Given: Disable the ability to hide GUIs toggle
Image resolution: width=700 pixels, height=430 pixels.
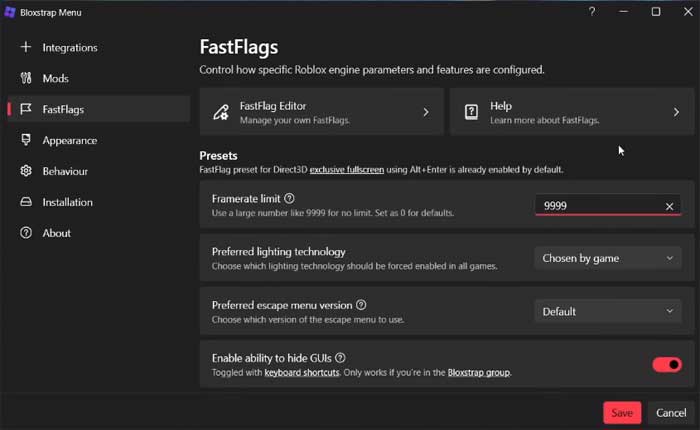Looking at the screenshot, I should (x=666, y=364).
